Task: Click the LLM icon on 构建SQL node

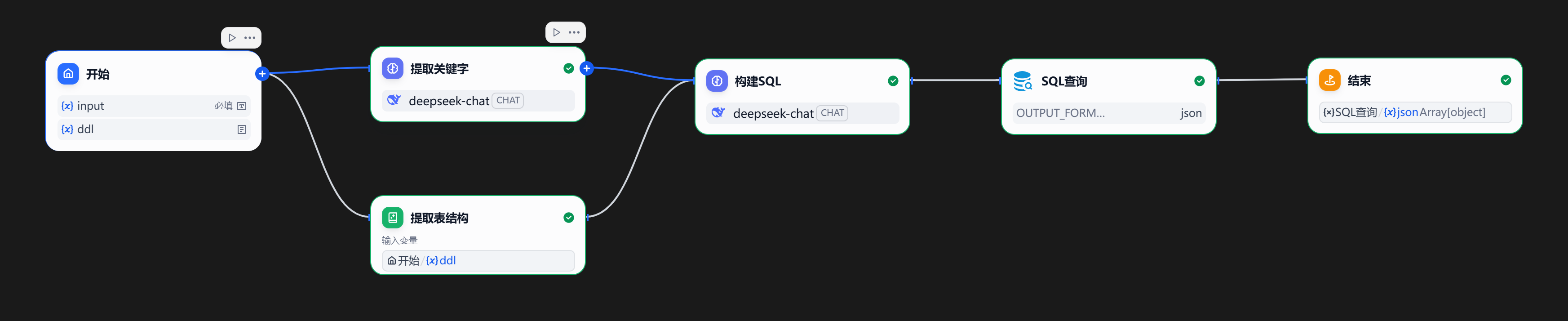Action: tap(717, 81)
